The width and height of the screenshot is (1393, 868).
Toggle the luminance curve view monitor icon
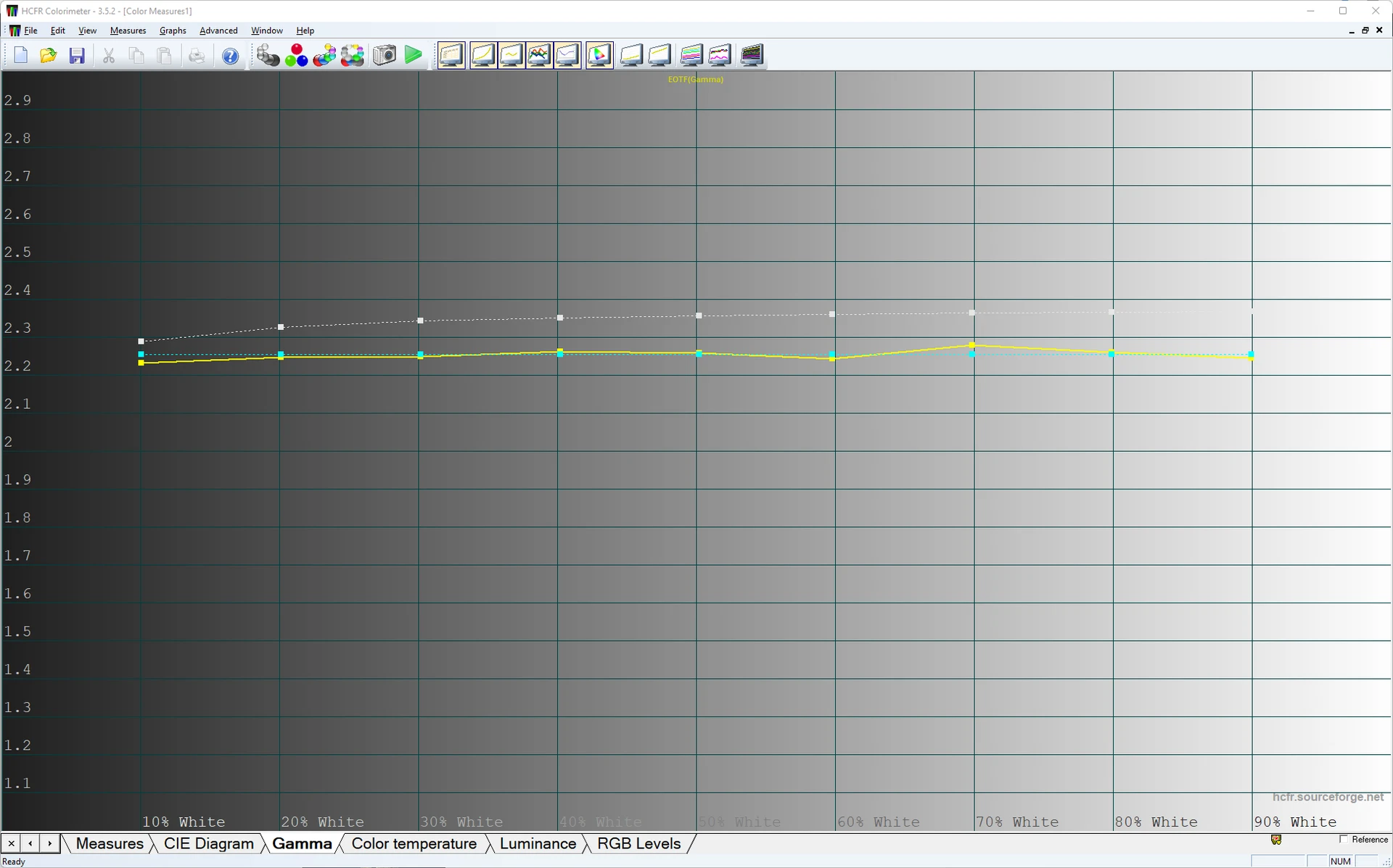(x=483, y=55)
